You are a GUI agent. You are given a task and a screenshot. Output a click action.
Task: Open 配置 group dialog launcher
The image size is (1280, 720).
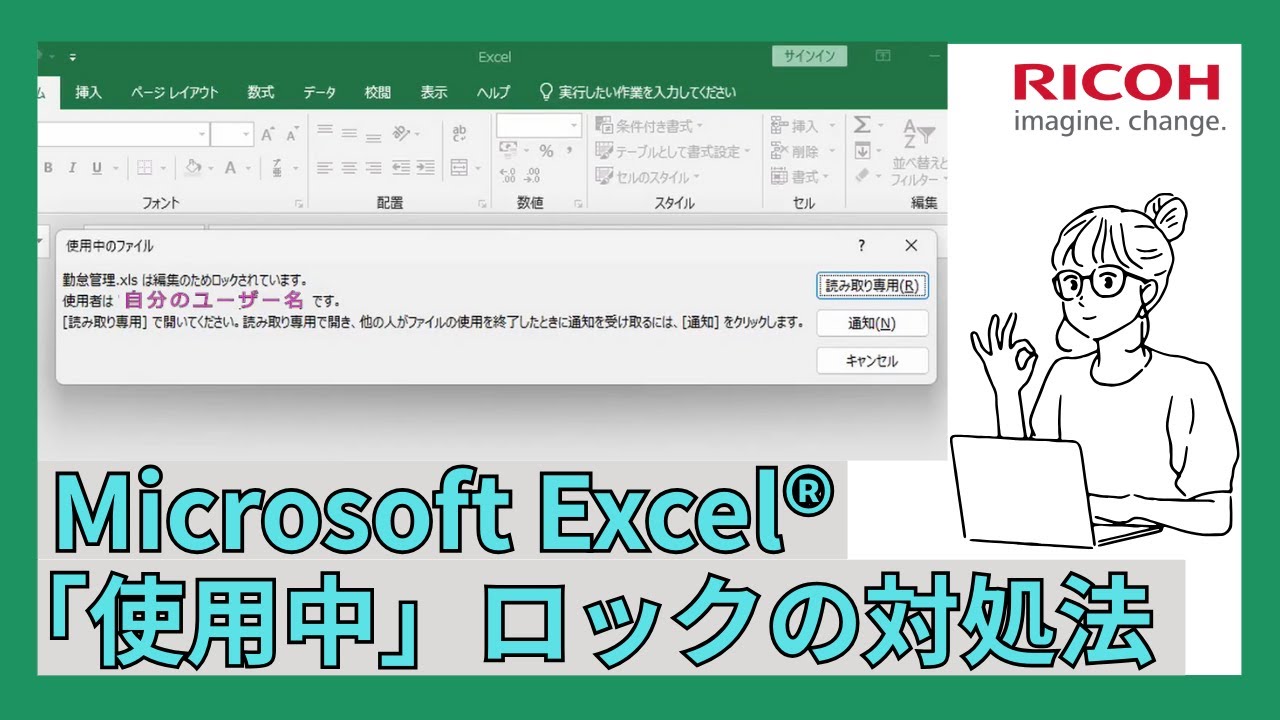[483, 204]
